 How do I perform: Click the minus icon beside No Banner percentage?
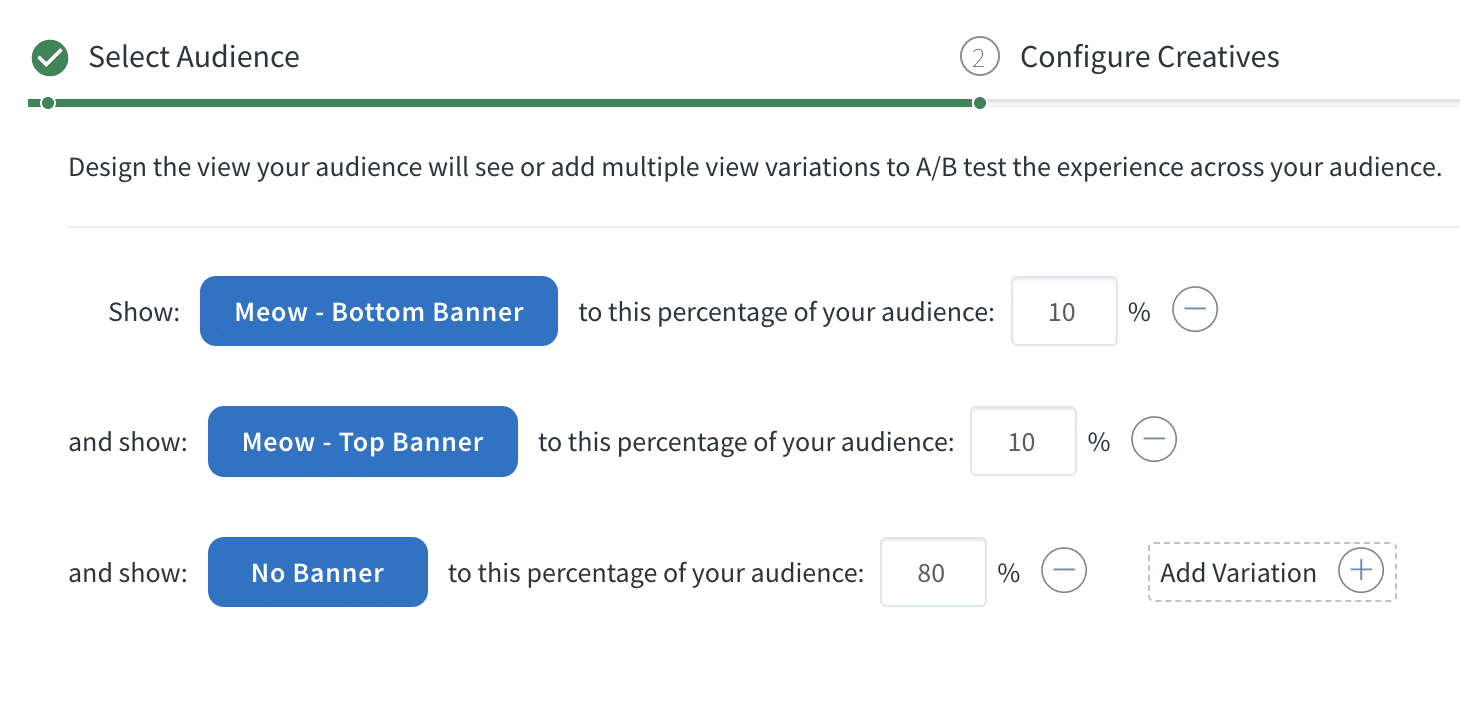point(1064,570)
